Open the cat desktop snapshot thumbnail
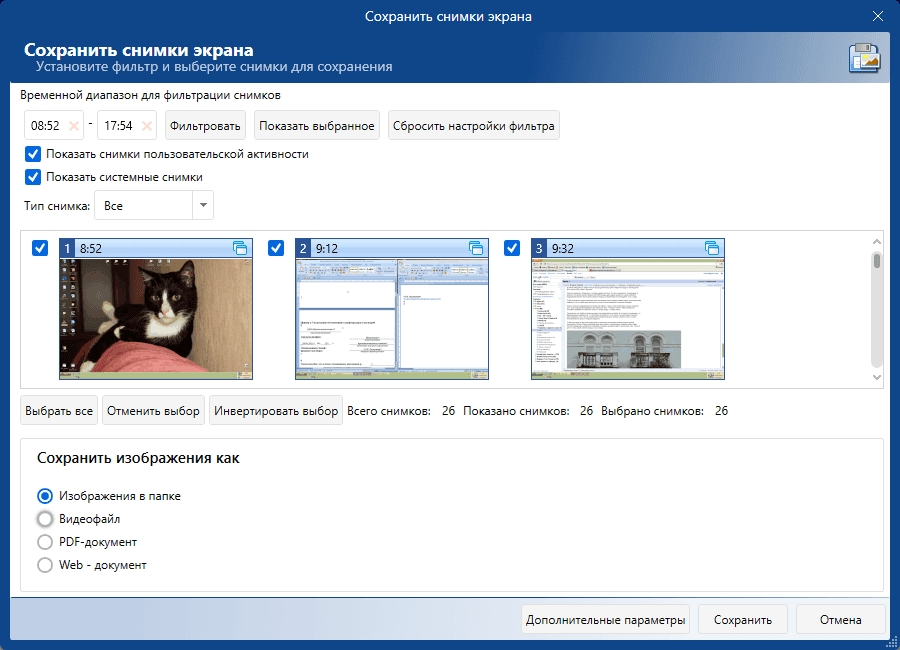This screenshot has width=900, height=650. (156, 318)
